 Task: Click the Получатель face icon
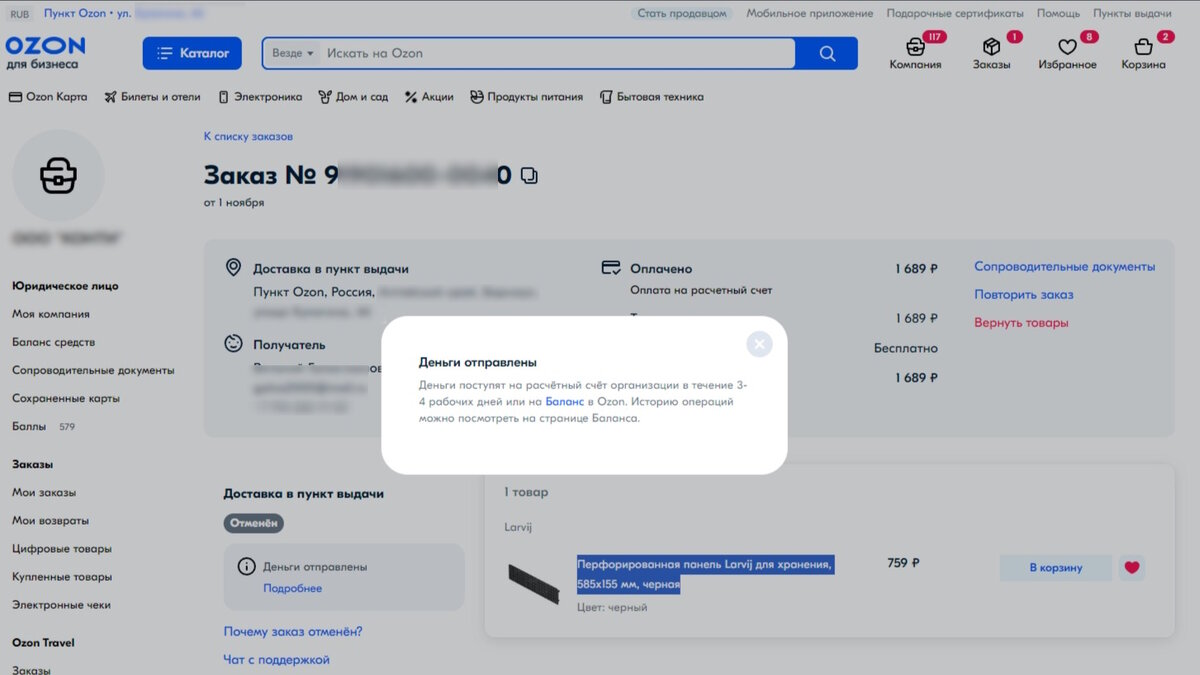point(233,344)
